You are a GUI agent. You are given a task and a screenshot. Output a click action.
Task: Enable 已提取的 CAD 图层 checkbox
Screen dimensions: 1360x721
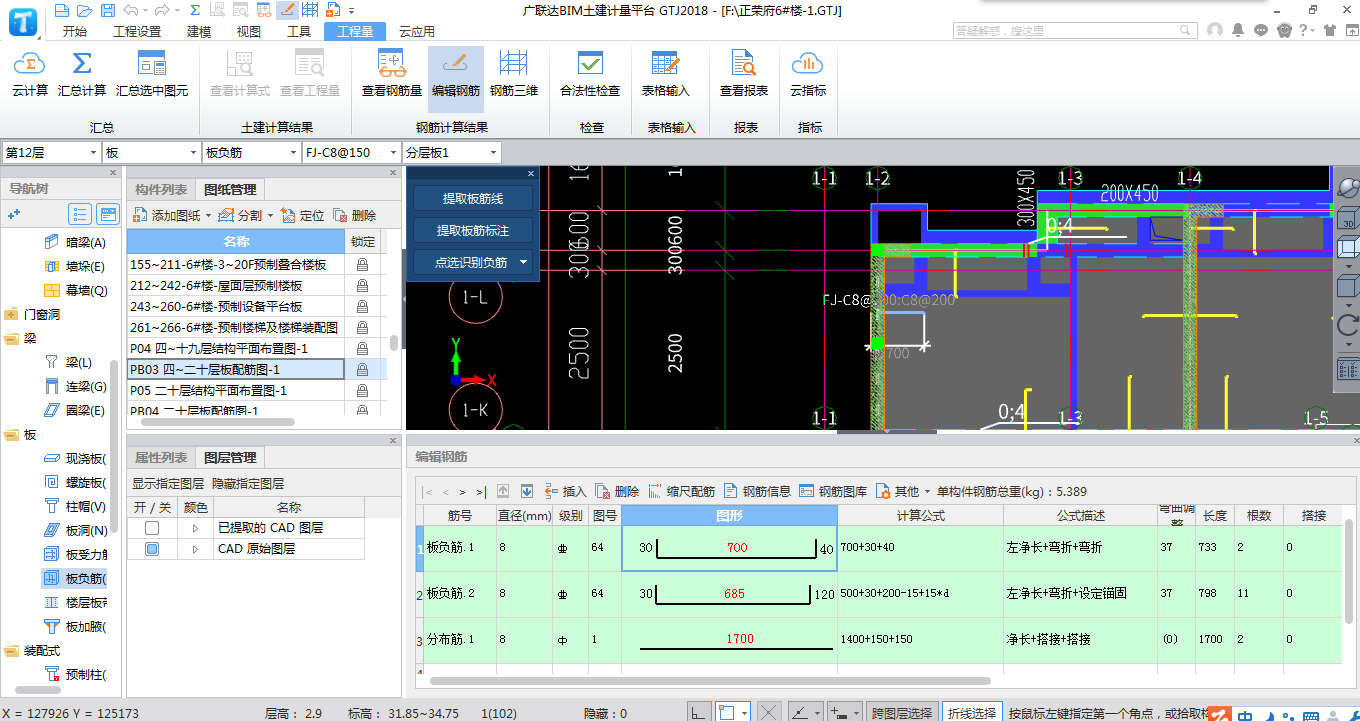[x=152, y=528]
